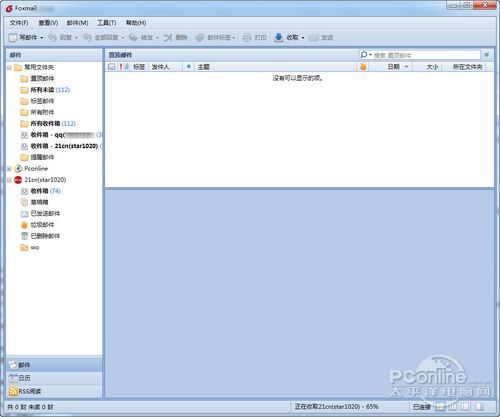The image size is (500, 417).
Task: Collapse the 21cn(star1020) account node
Action: [10, 180]
